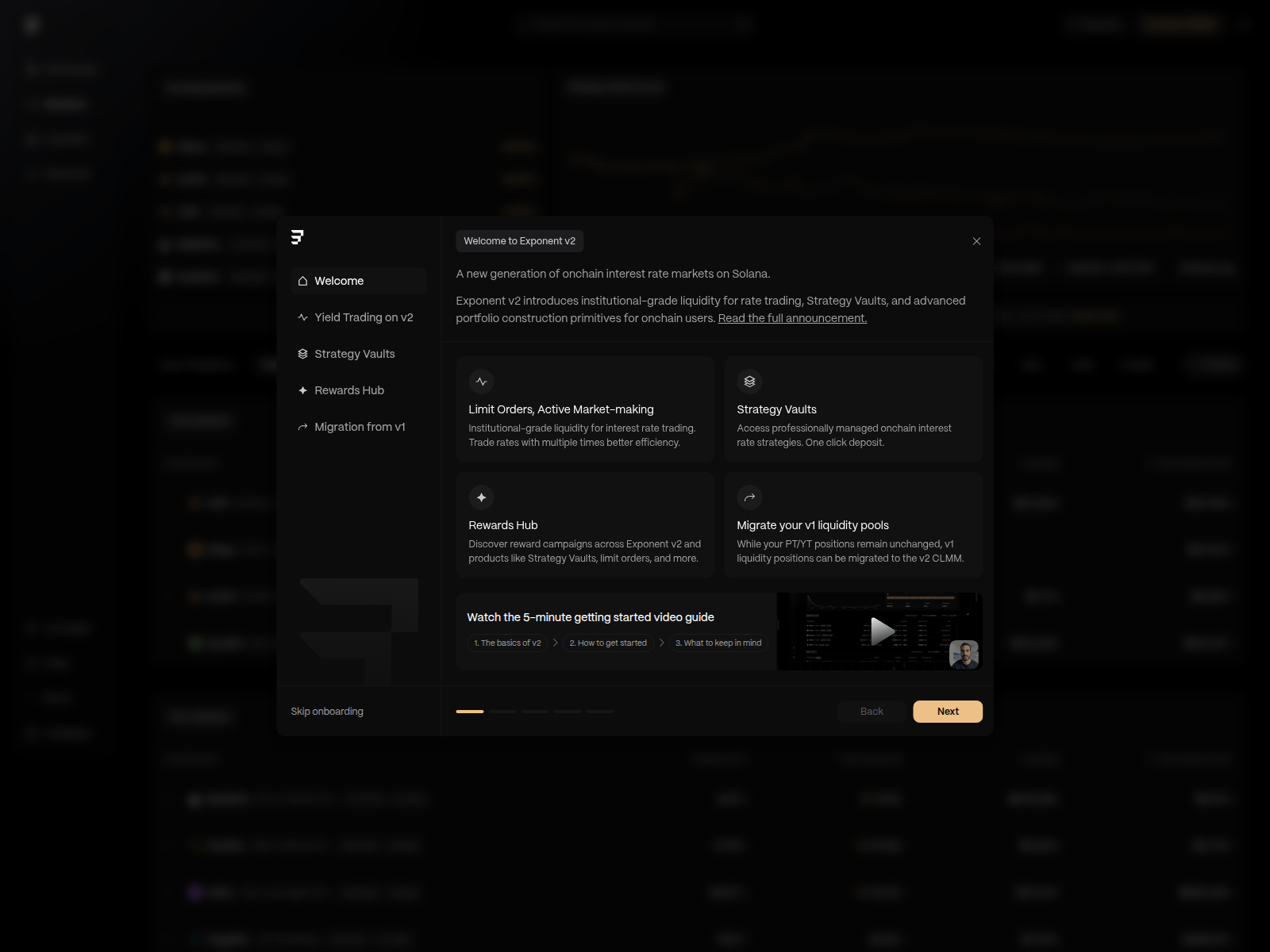
Task: Click pulse icon on Limit Orders card
Action: [482, 382]
